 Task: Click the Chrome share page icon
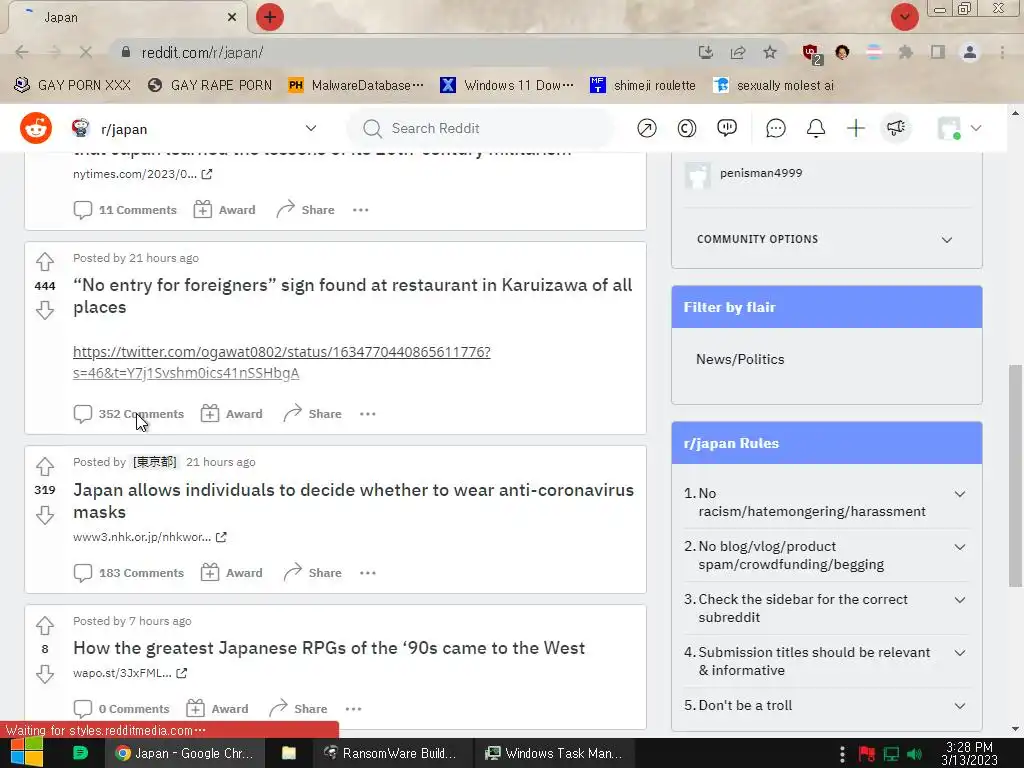point(738,52)
